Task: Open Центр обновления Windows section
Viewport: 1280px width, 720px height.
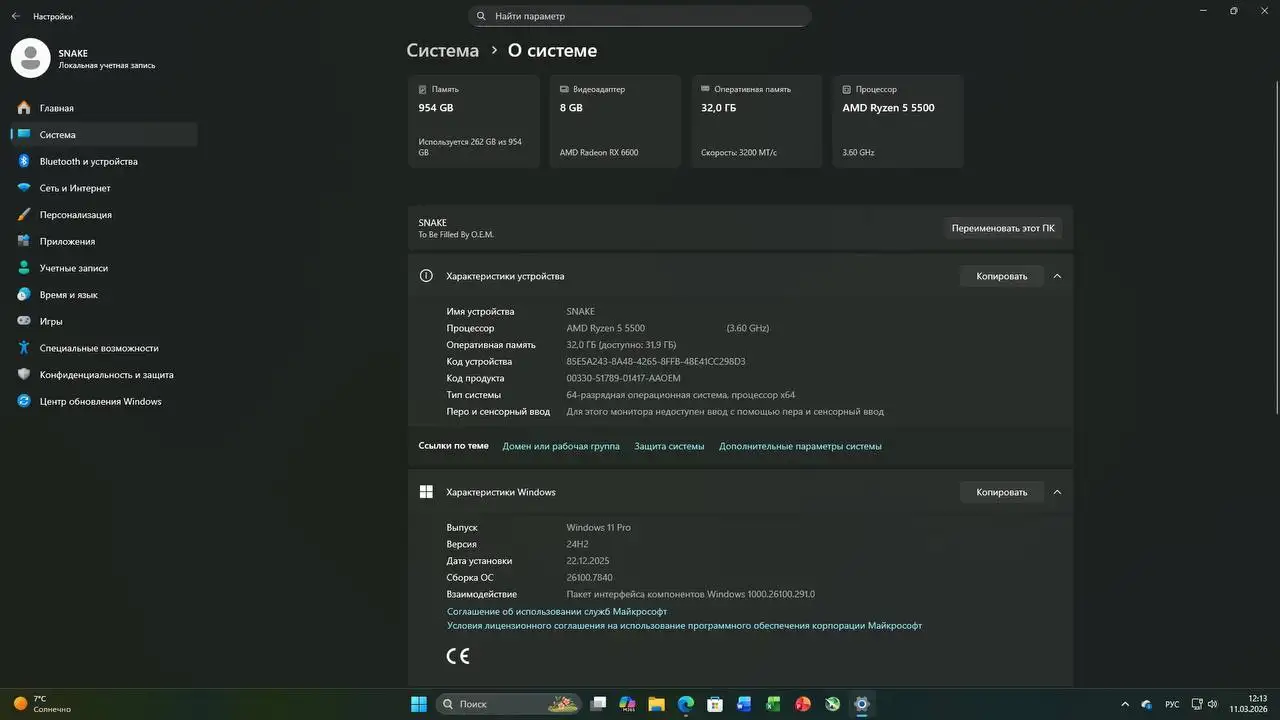Action: pos(100,402)
